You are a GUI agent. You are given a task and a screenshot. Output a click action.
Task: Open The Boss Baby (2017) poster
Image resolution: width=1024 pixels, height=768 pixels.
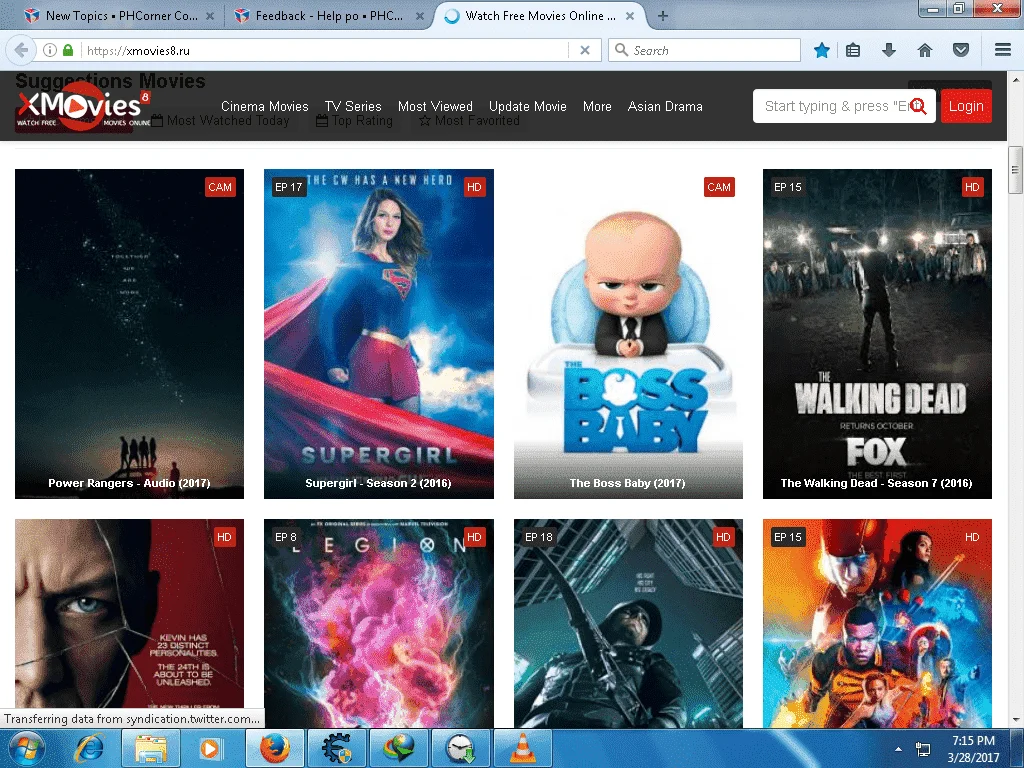(x=628, y=334)
